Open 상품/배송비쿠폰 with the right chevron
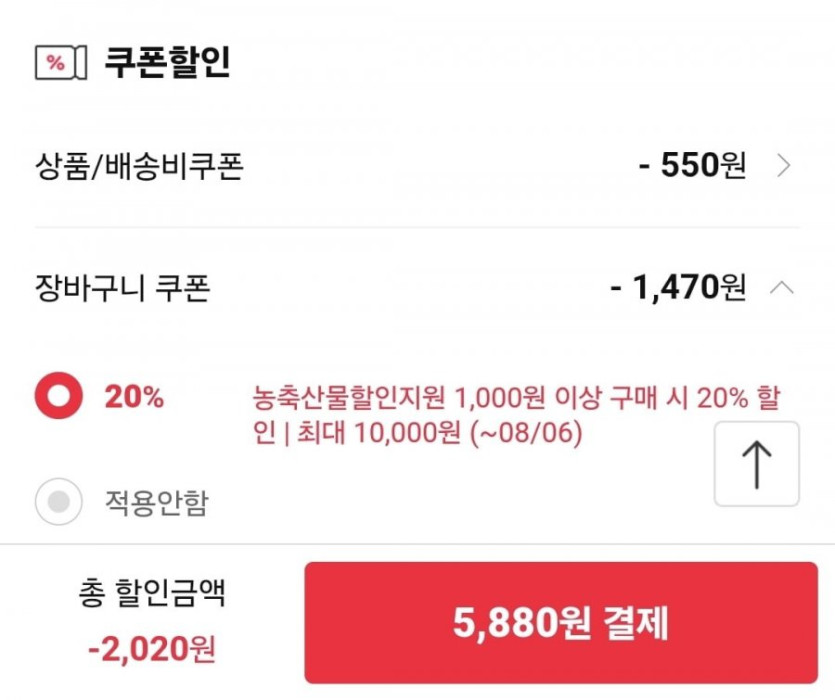Viewport: 835px width, 700px height. pos(784,166)
